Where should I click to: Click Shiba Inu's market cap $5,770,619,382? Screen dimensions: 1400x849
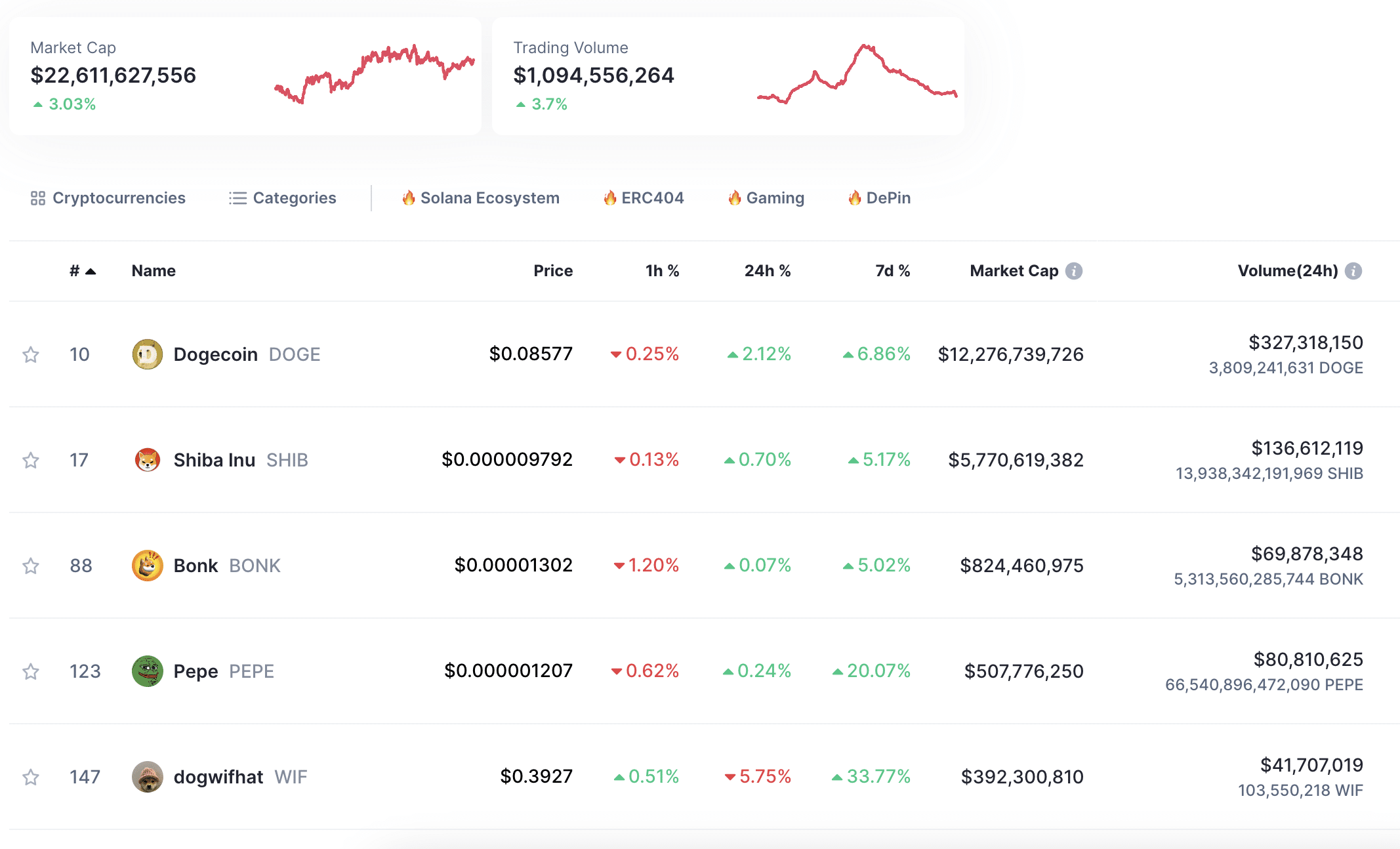click(1016, 461)
